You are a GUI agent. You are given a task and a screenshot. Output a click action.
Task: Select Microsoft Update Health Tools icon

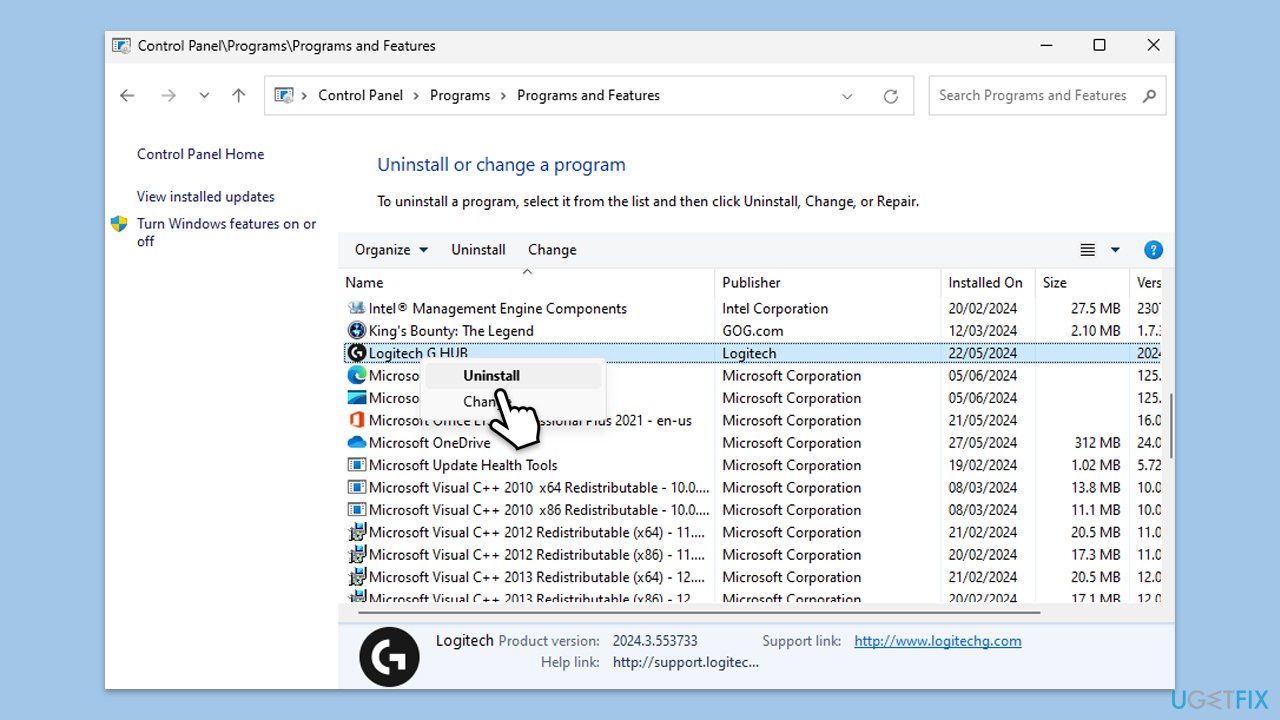pos(356,465)
